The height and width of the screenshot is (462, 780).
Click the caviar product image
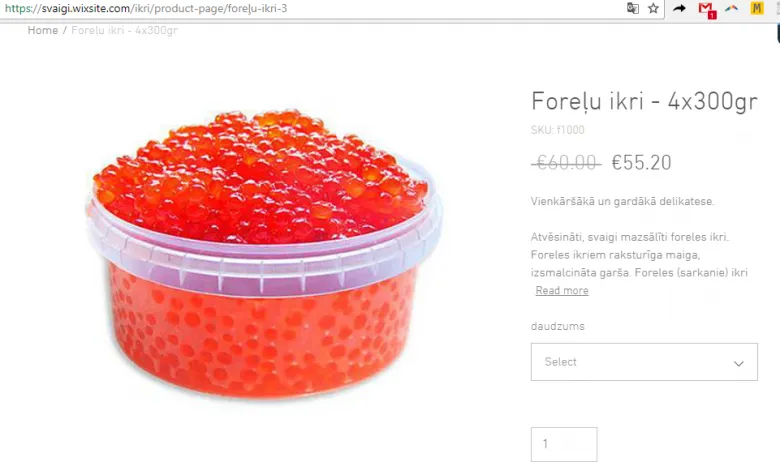[264, 254]
